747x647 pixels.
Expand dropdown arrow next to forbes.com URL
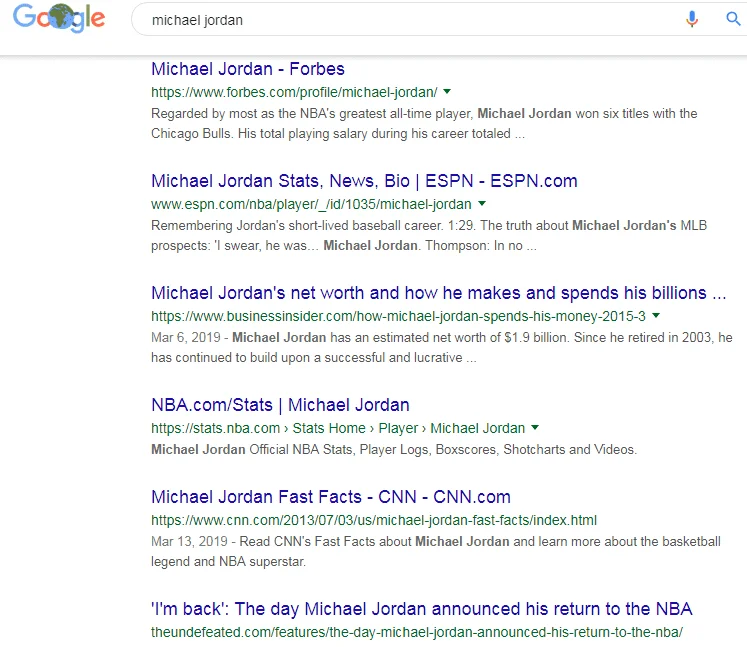(447, 91)
